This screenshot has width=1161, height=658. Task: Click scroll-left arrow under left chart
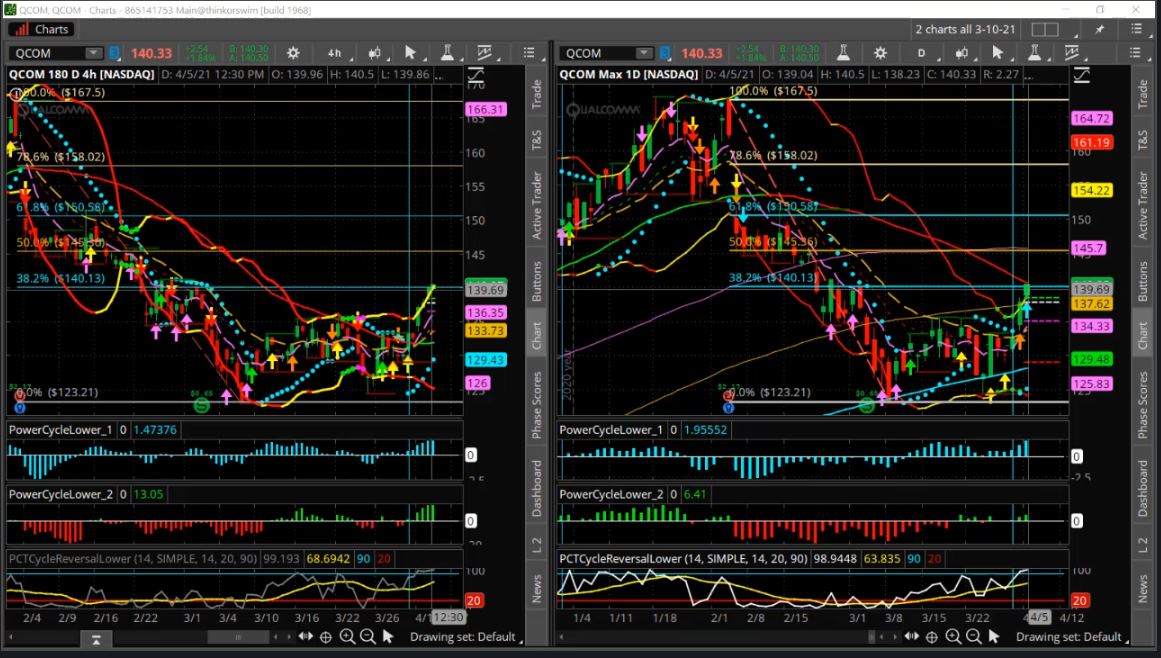[x=11, y=637]
